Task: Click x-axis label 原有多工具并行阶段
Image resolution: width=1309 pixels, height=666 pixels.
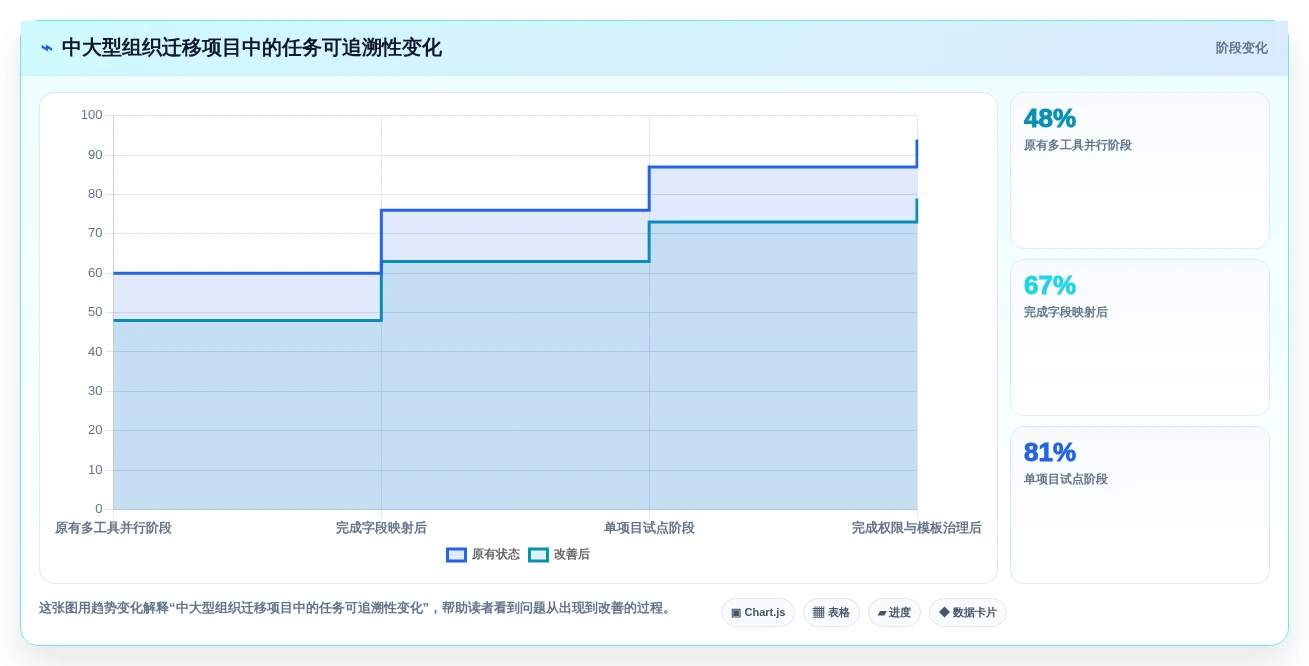Action: point(113,527)
